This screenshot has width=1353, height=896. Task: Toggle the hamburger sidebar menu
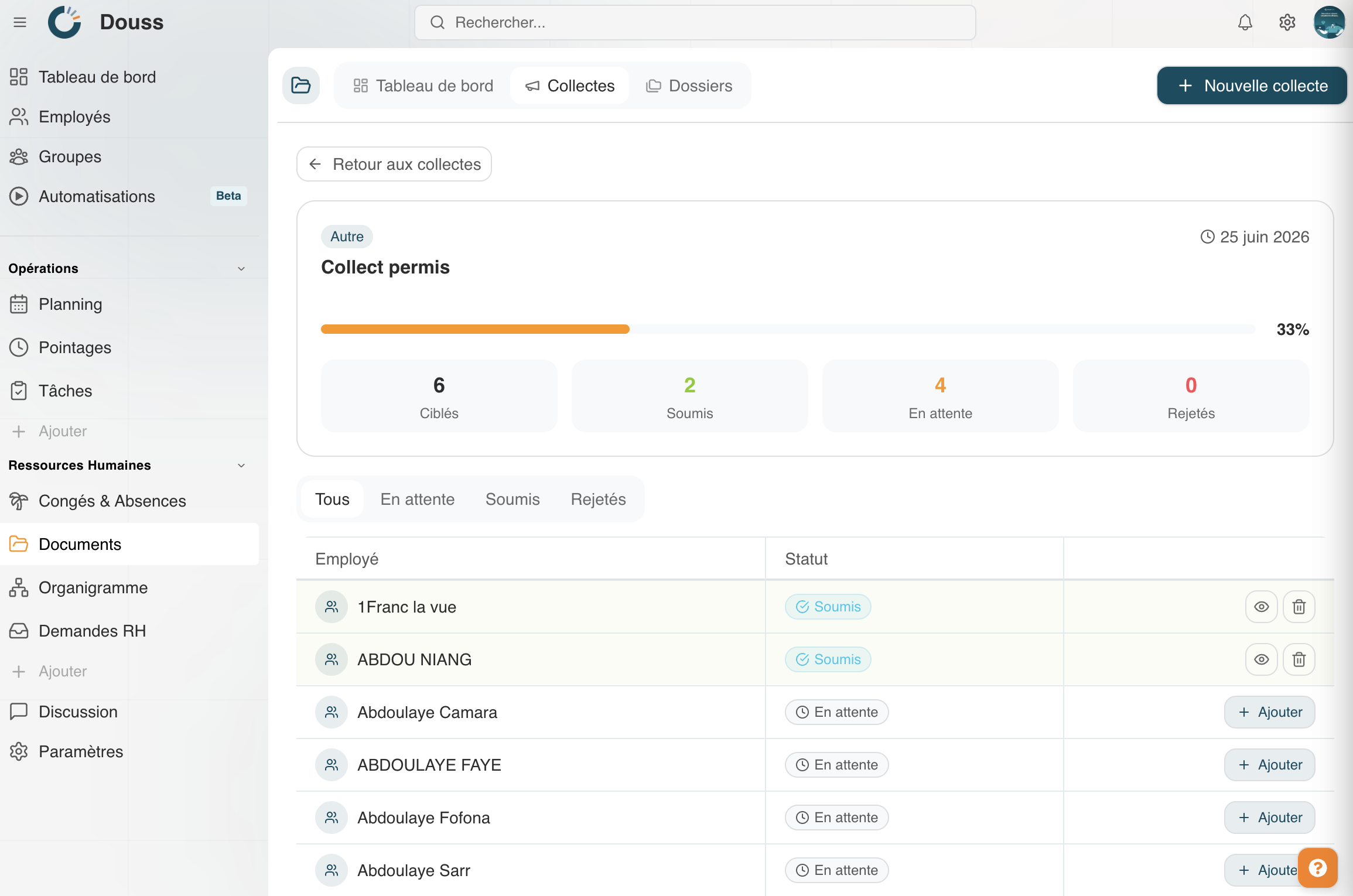coord(20,22)
